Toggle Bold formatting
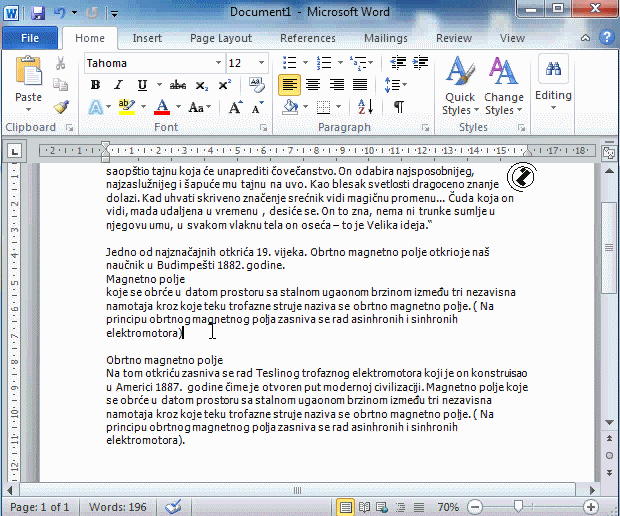The width and height of the screenshot is (620, 516). [96, 85]
